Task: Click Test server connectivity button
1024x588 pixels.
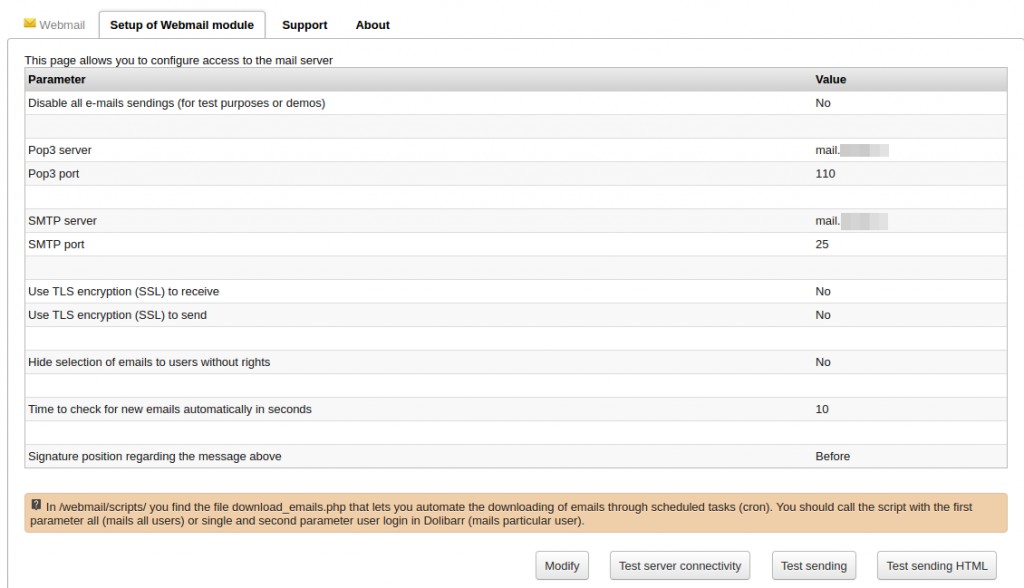Action: pyautogui.click(x=680, y=566)
